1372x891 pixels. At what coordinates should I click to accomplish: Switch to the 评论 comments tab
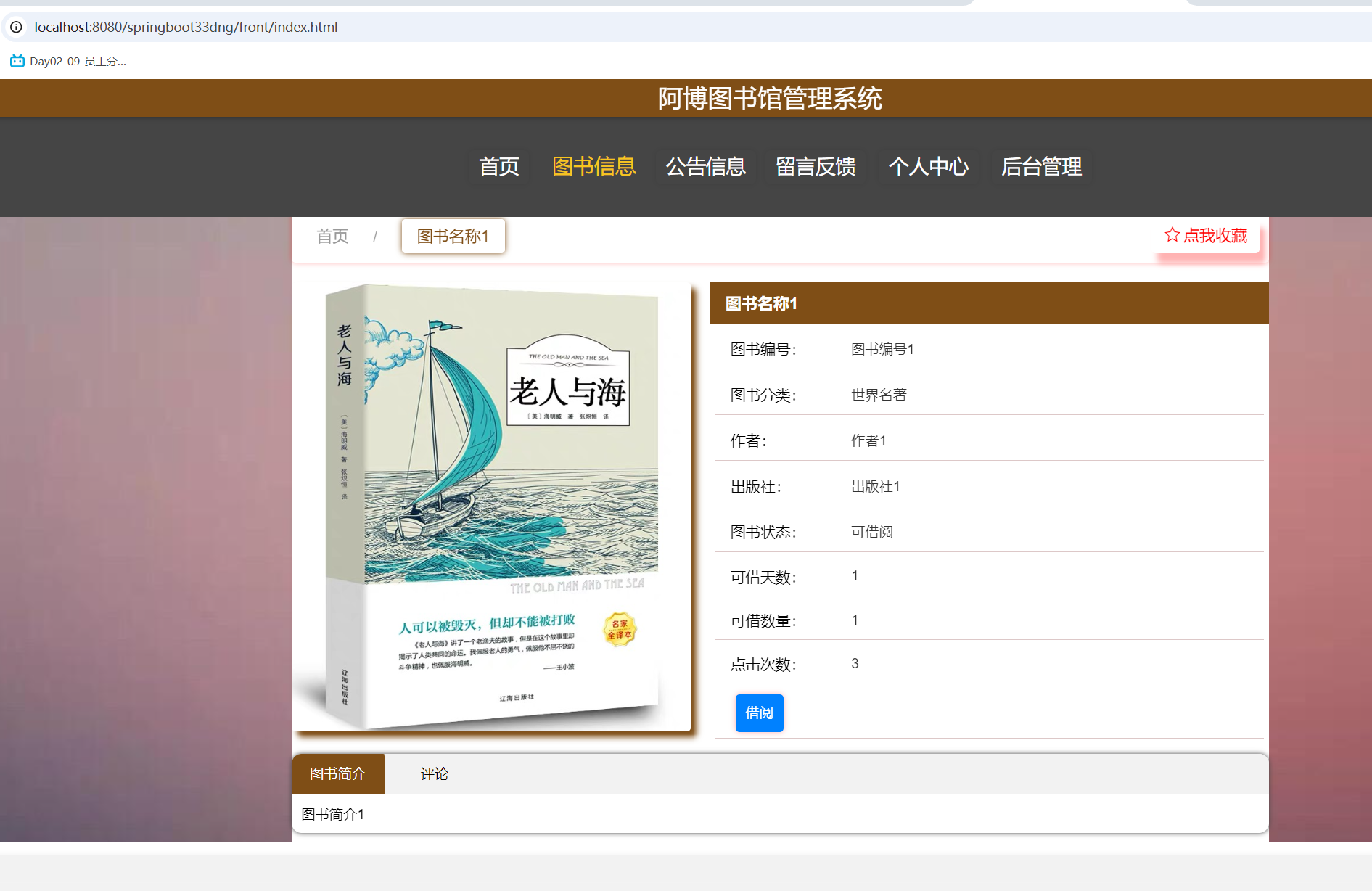point(434,773)
